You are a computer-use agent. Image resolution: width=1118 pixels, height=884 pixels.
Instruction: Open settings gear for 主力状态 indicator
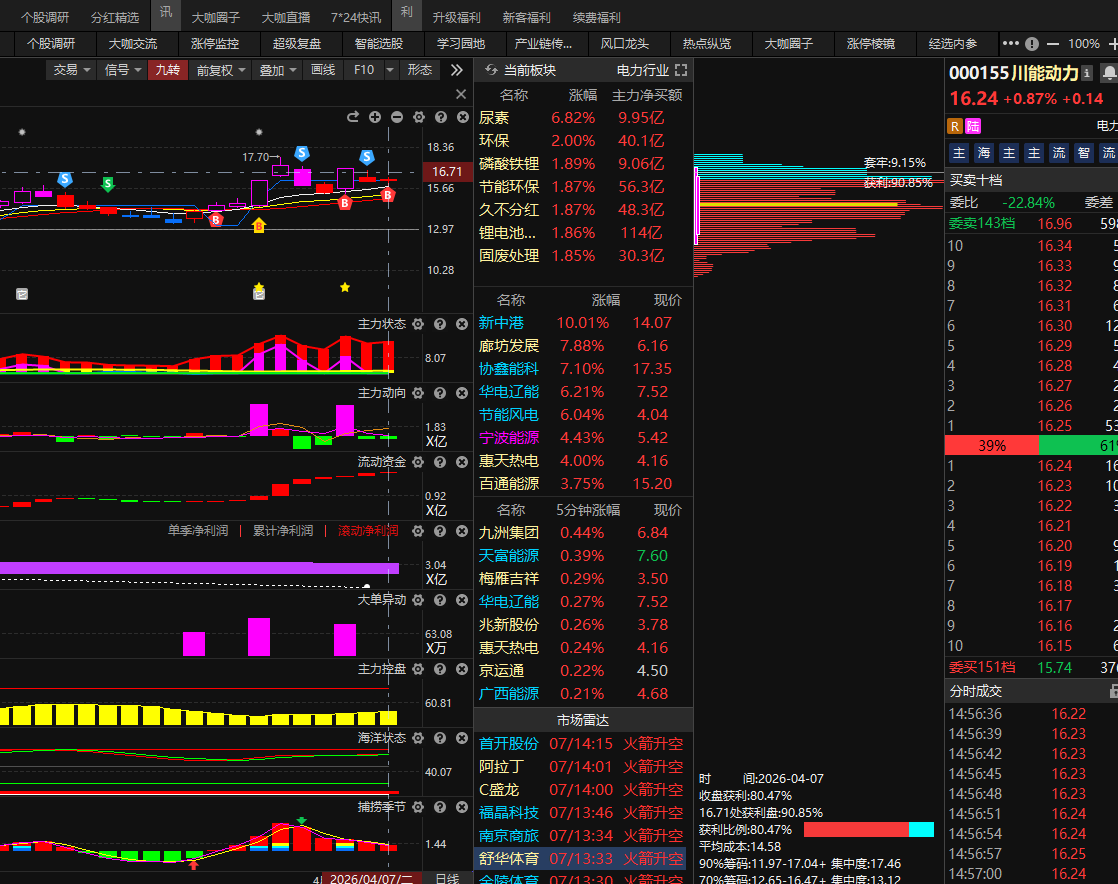[x=418, y=324]
